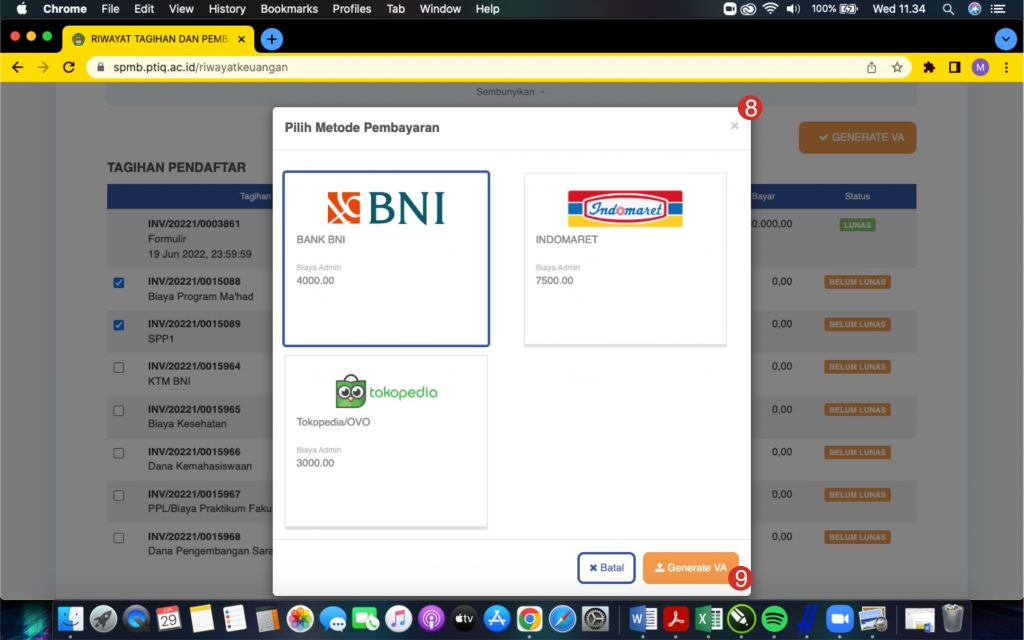Select the Dana Kemahasiswaan checkbox
Image resolution: width=1024 pixels, height=640 pixels.
coord(119,453)
